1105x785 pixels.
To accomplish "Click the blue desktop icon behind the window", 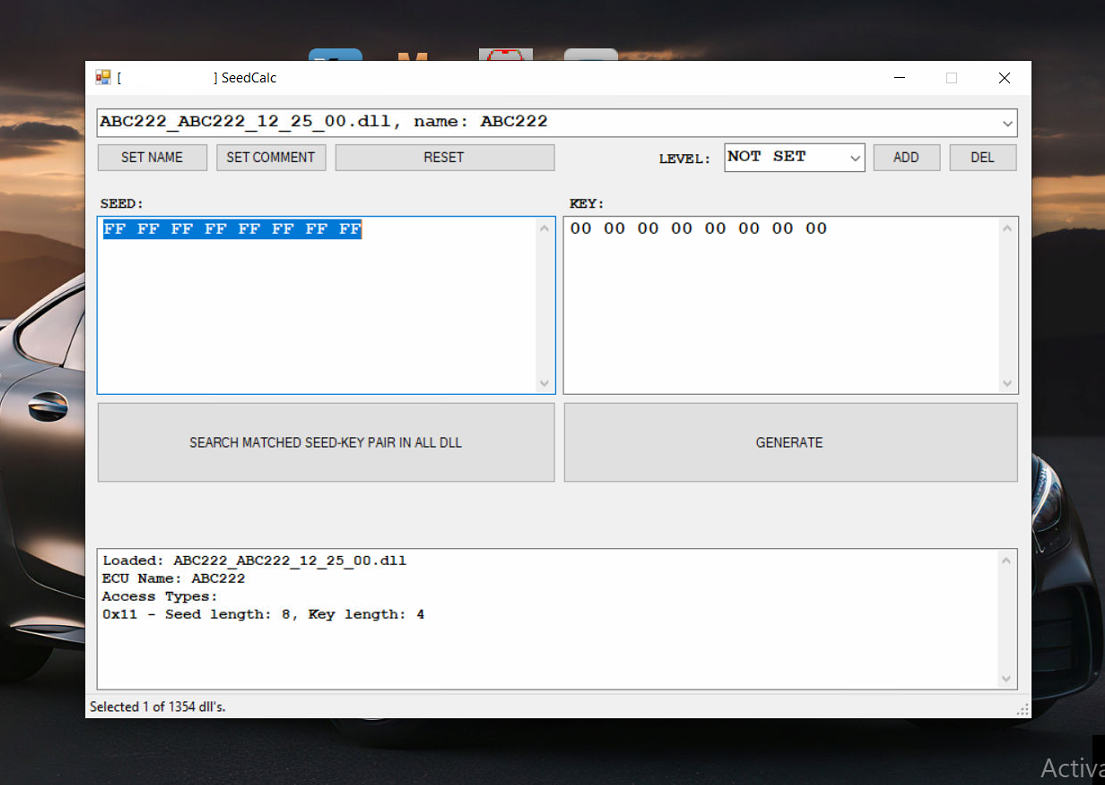I will [x=334, y=55].
